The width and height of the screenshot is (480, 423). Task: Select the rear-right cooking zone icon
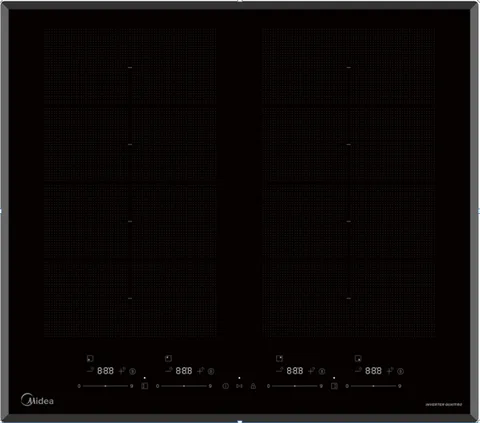[279, 359]
